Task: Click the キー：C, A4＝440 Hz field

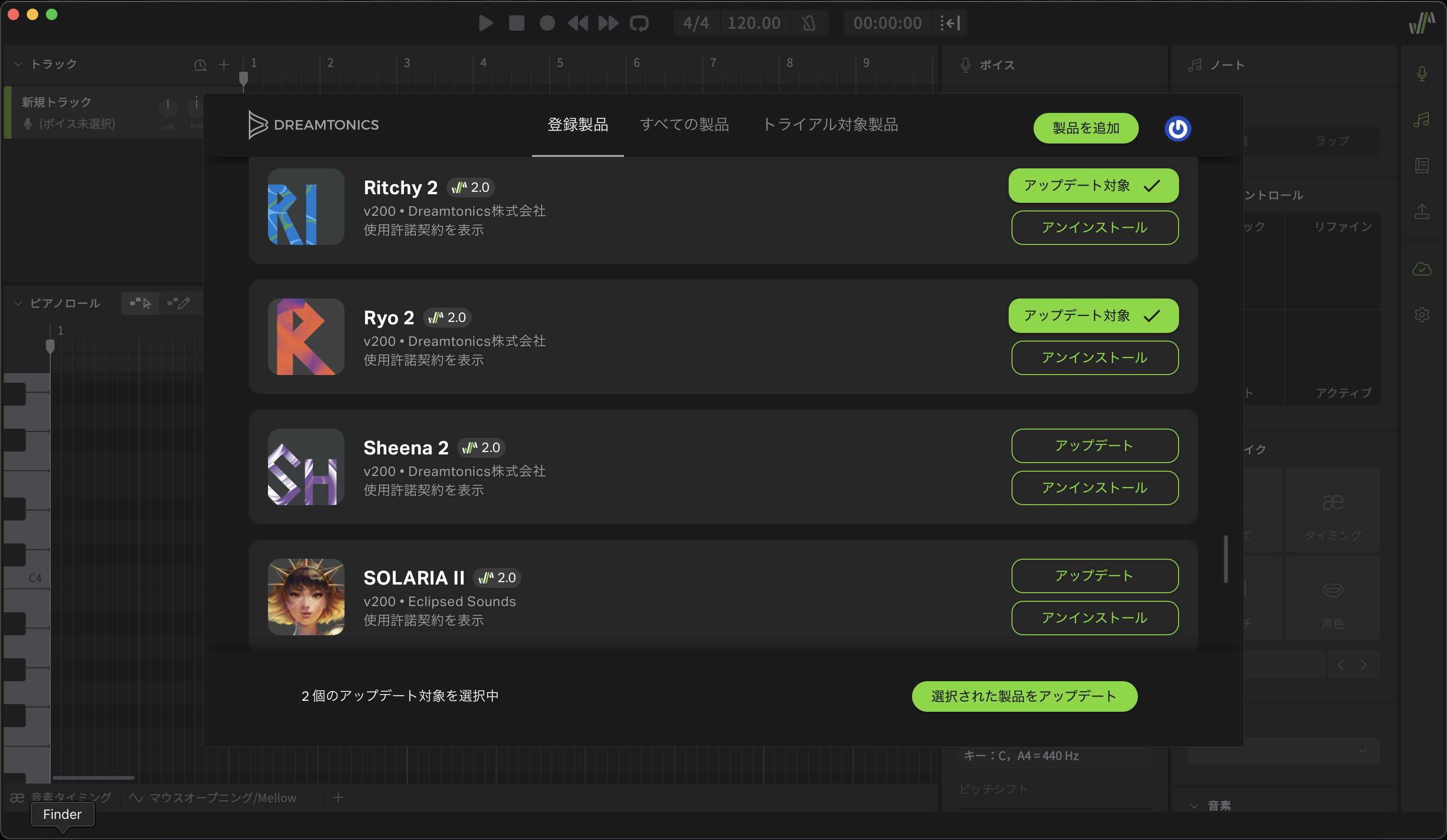Action: tap(1054, 756)
